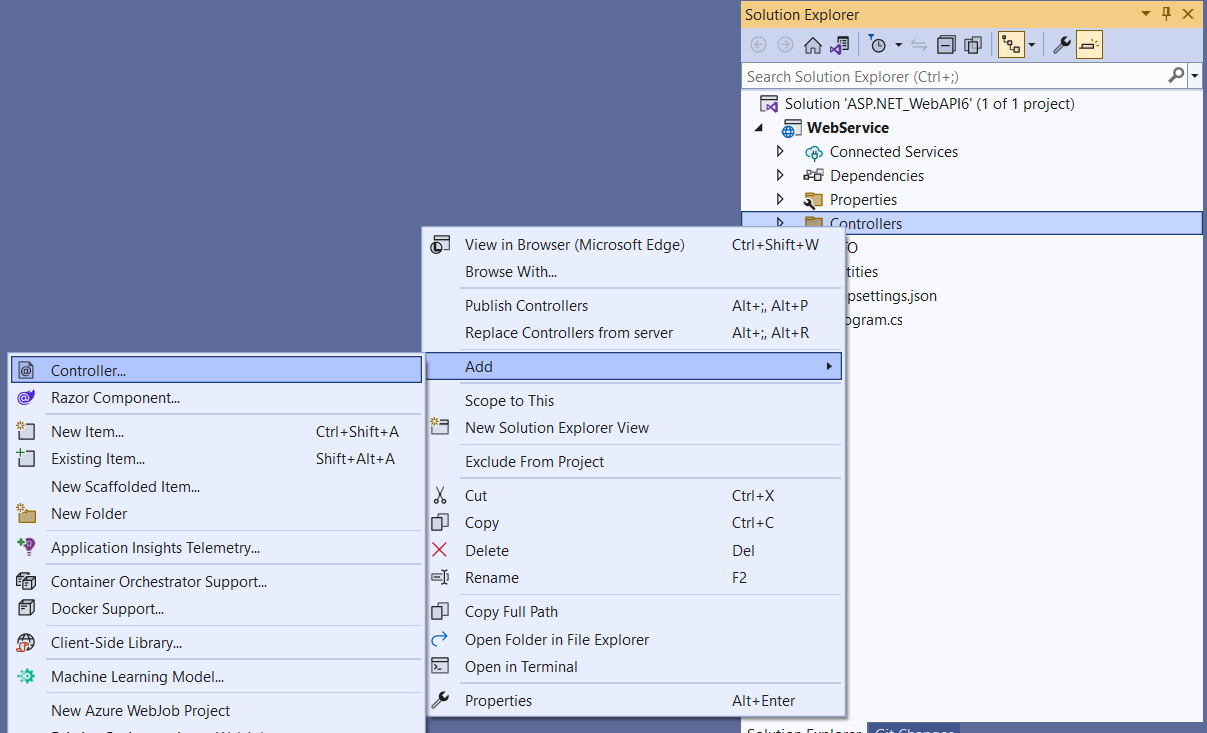
Task: Expand the Dependencies node
Action: [x=781, y=176]
